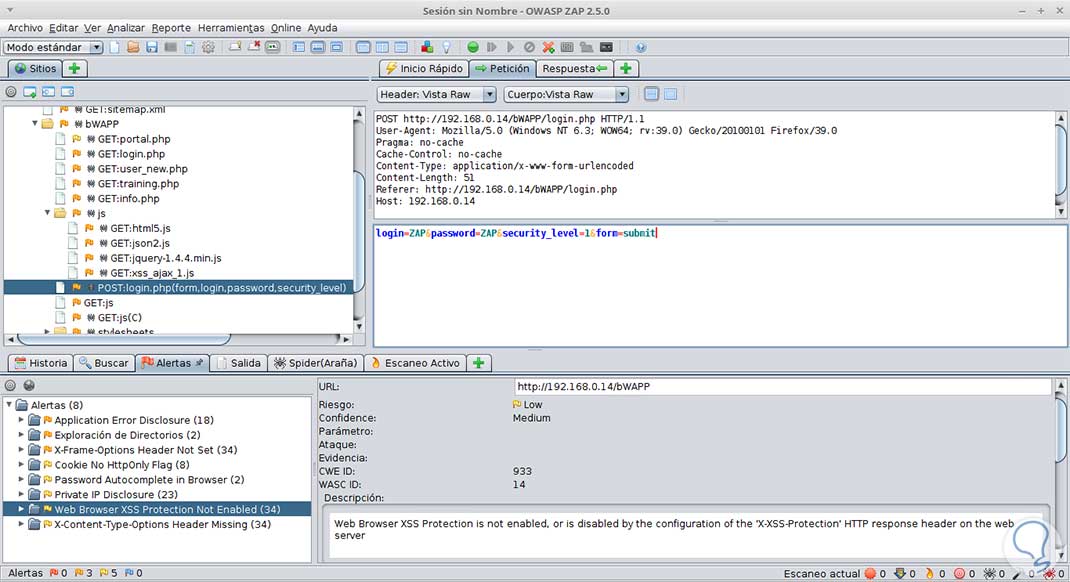Click the last dark toolbar icon before help
The height and width of the screenshot is (582, 1070).
(x=606, y=47)
